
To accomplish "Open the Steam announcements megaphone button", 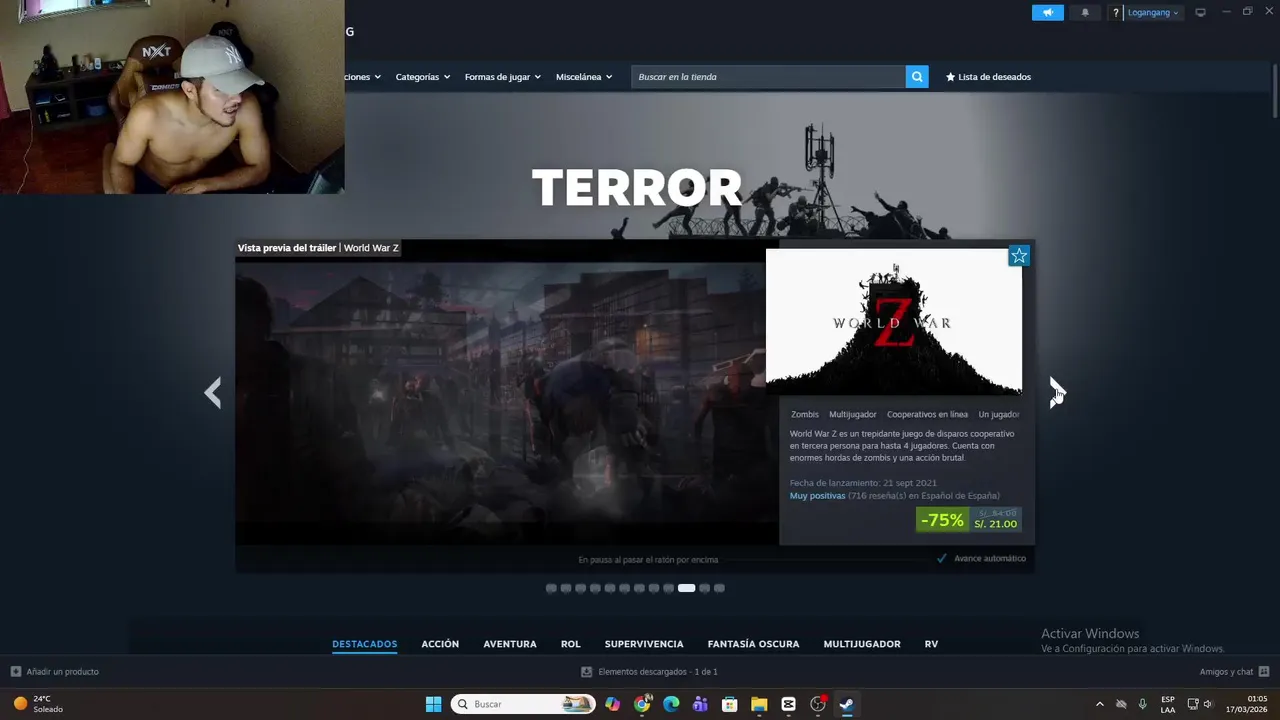I will 1047,13.
